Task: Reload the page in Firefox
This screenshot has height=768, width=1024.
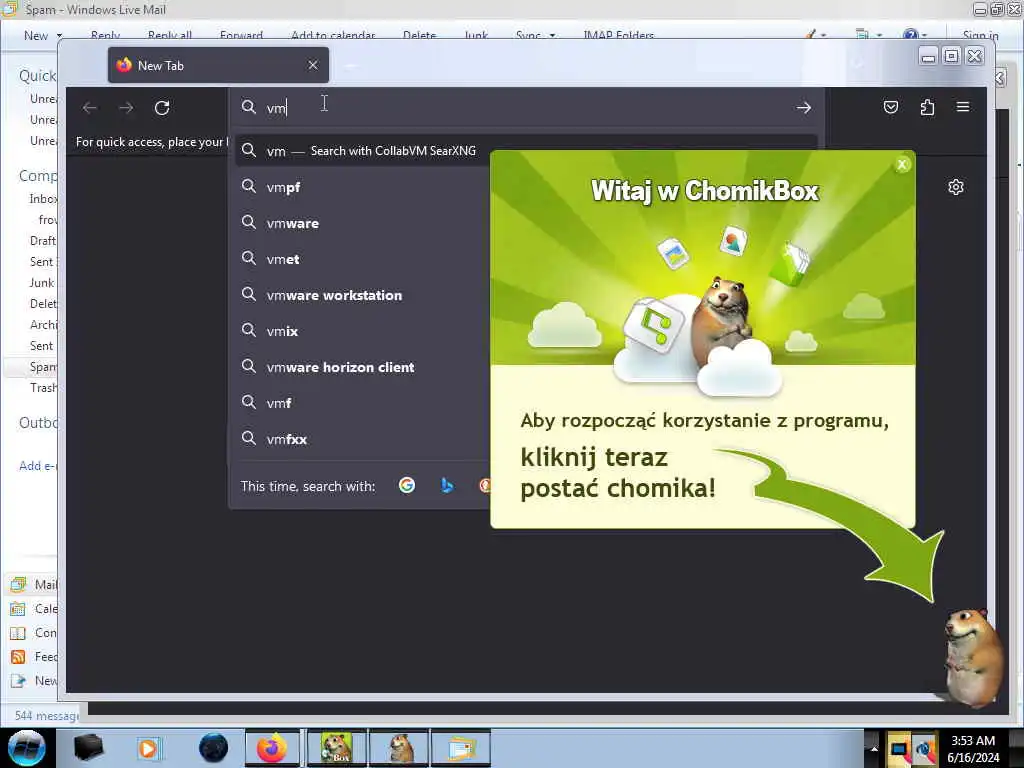Action: pyautogui.click(x=162, y=108)
